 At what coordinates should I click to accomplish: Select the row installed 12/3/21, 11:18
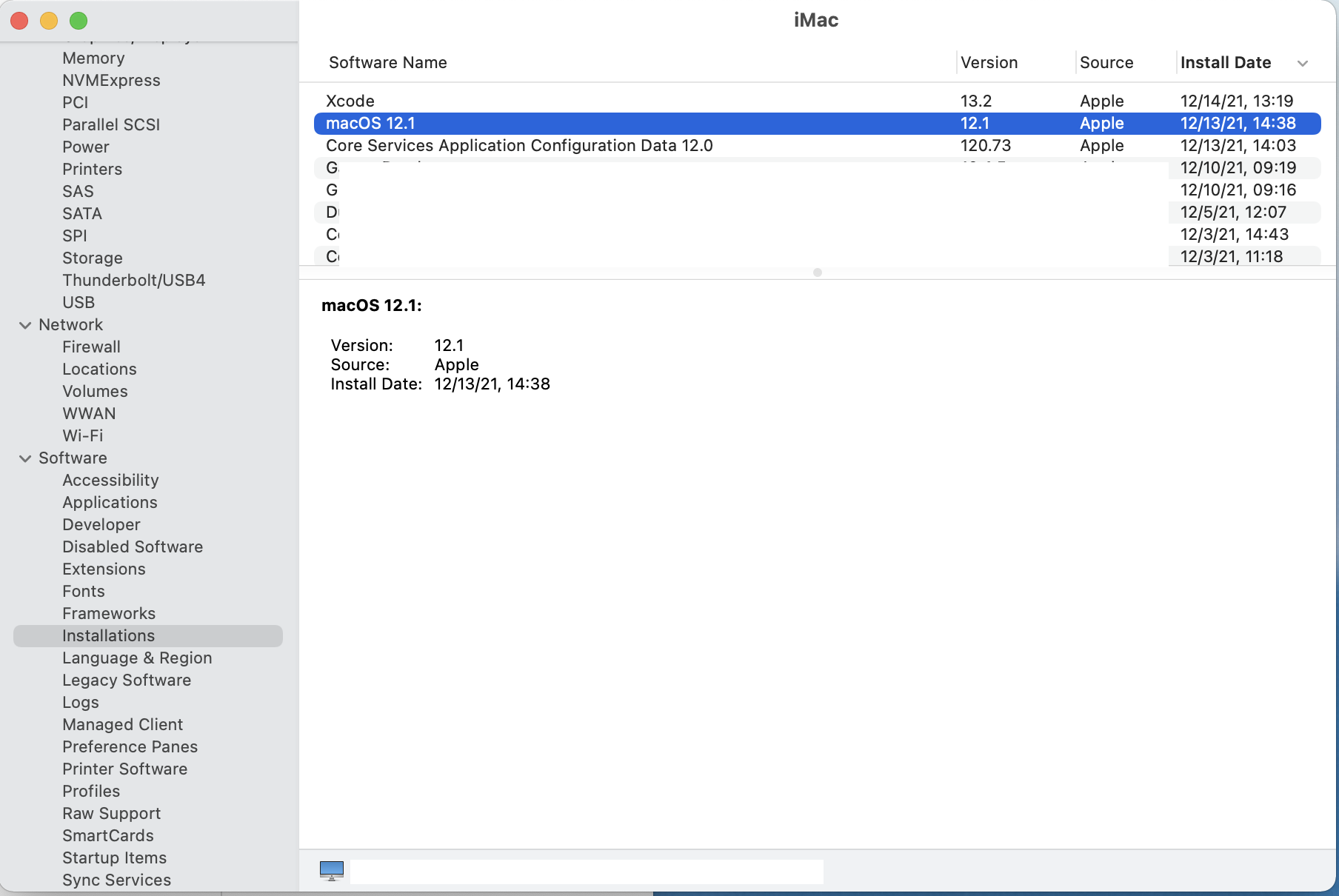point(818,256)
